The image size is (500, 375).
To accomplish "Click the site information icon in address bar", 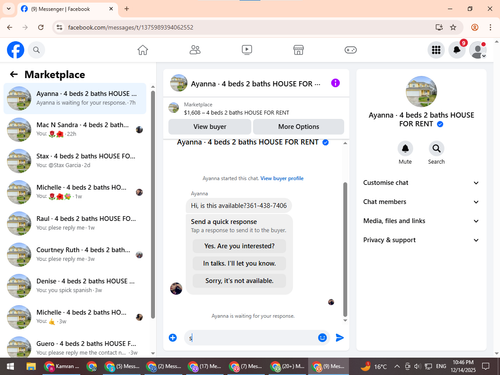I will (x=59, y=27).
